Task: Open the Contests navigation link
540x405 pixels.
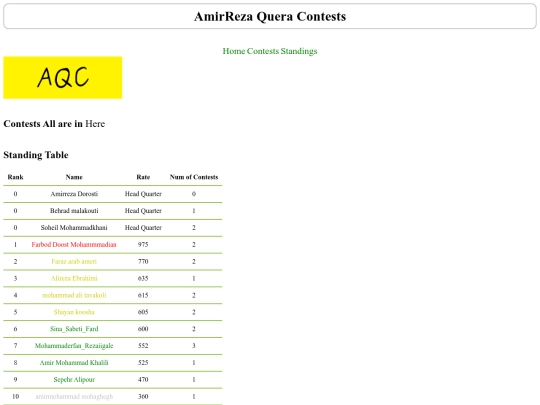Action: click(263, 51)
